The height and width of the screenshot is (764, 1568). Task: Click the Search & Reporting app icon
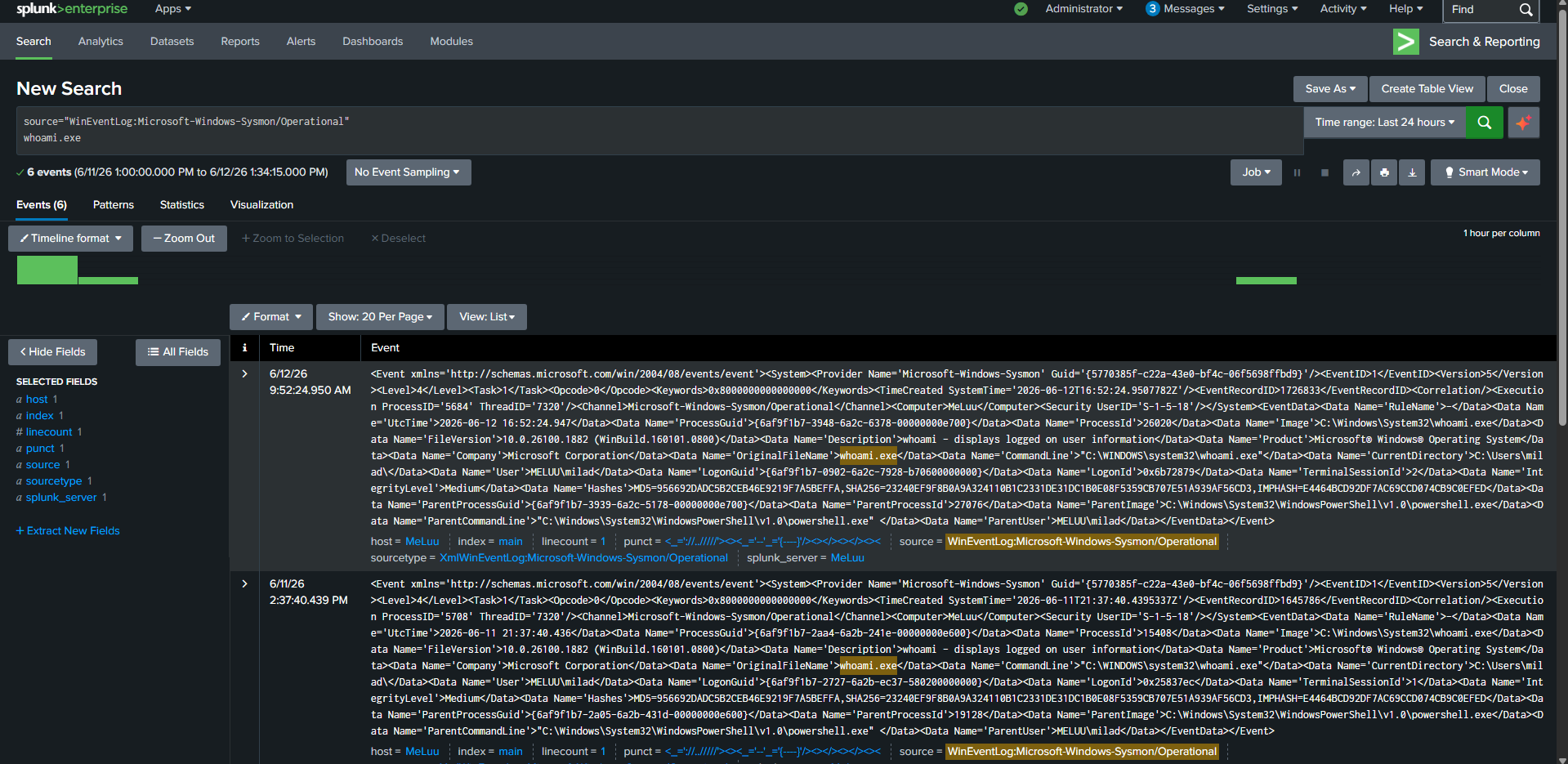click(1405, 42)
